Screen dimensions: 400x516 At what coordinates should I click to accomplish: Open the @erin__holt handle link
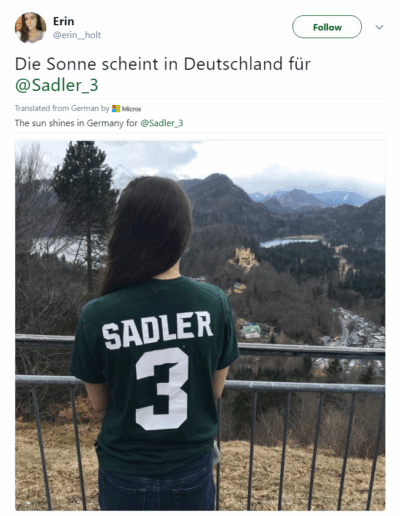tap(77, 35)
